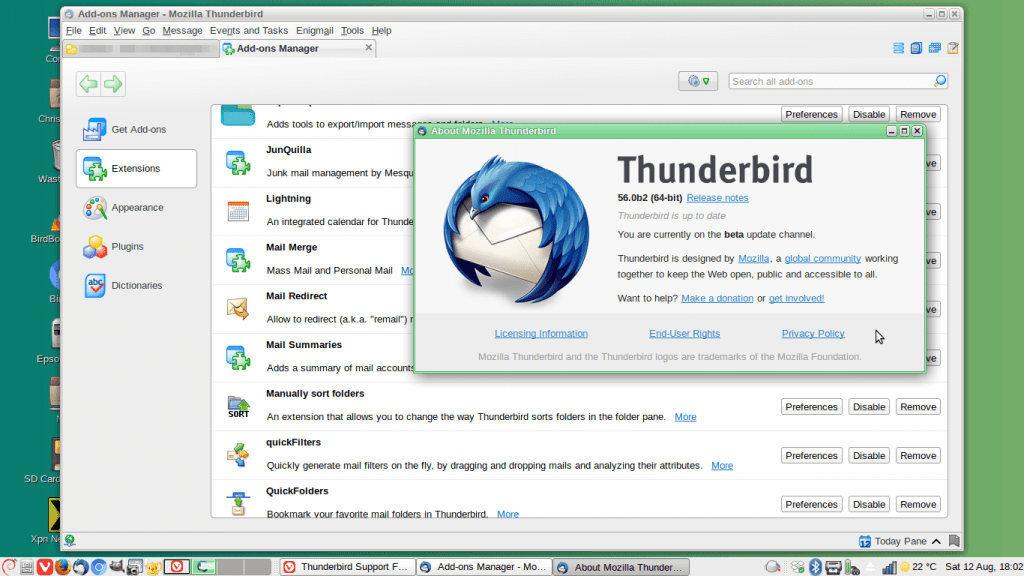1024x576 pixels.
Task: Open the Tools menu
Action: [352, 30]
